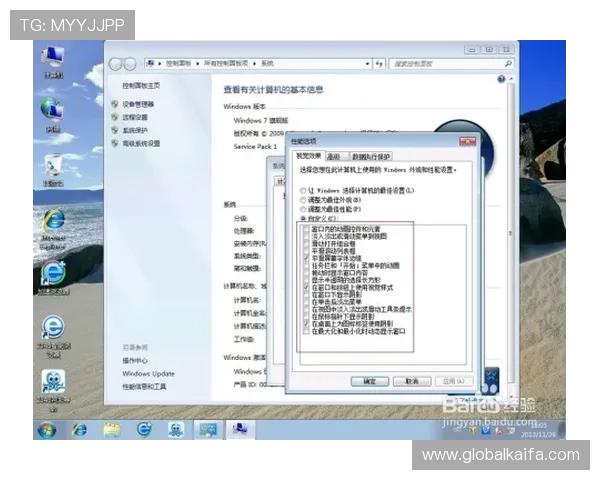Screen dimensions: 600x480
Task: Click the octopus app icon on the taskbar
Action: coord(176,430)
